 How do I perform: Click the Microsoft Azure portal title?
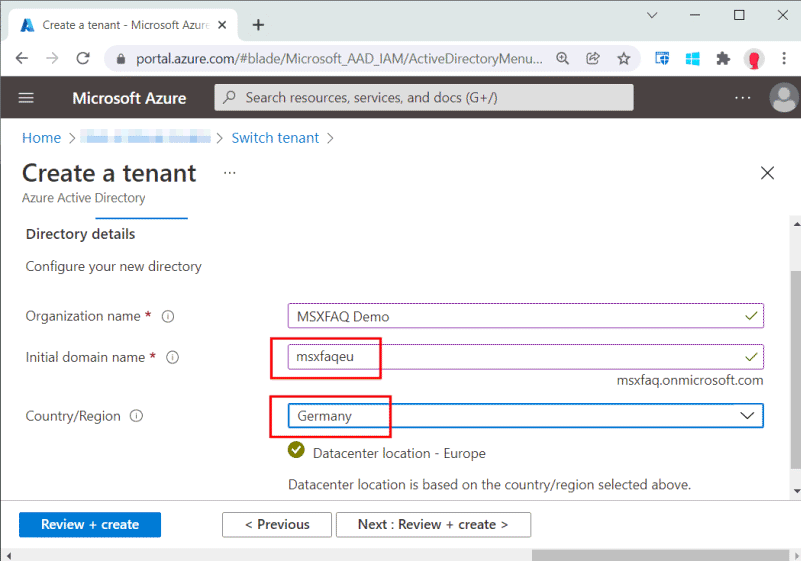pyautogui.click(x=129, y=98)
